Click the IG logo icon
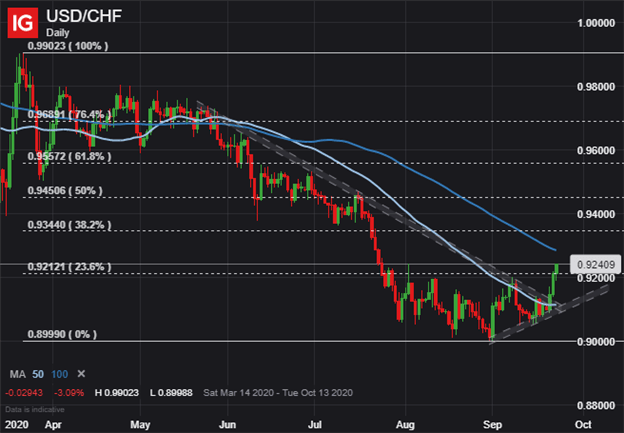This screenshot has width=624, height=433. [23, 23]
